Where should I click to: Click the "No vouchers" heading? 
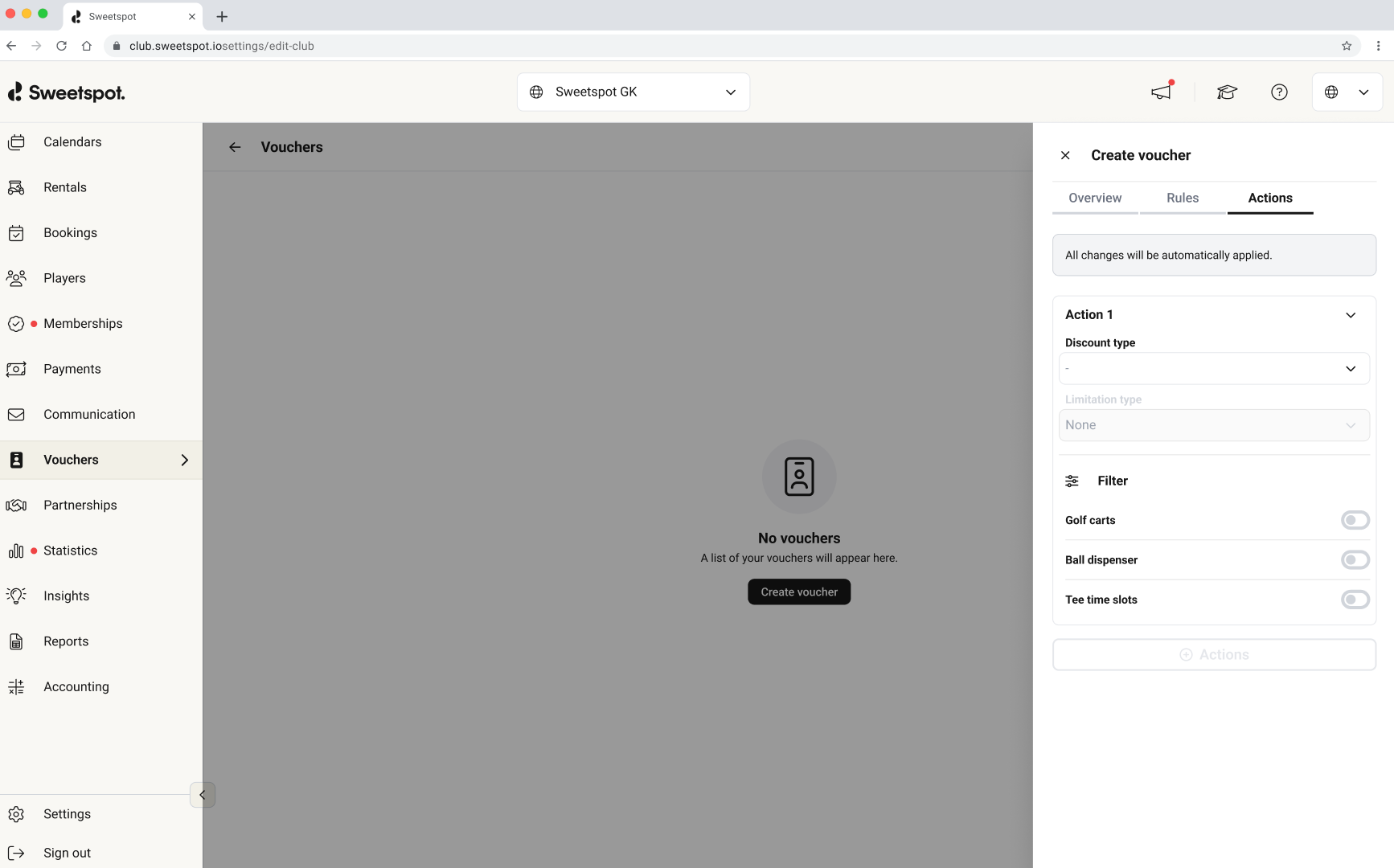tap(799, 538)
